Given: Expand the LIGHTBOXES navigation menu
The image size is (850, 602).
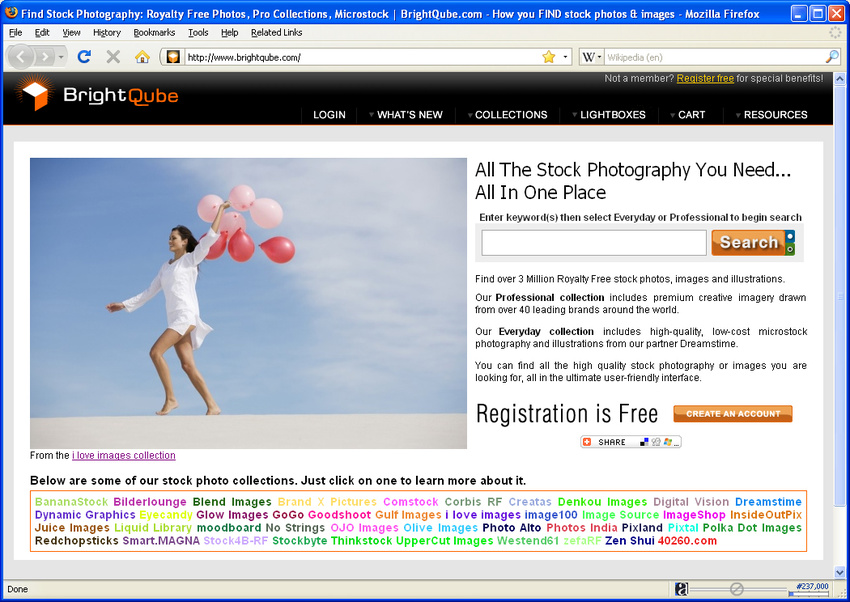Looking at the screenshot, I should [609, 115].
